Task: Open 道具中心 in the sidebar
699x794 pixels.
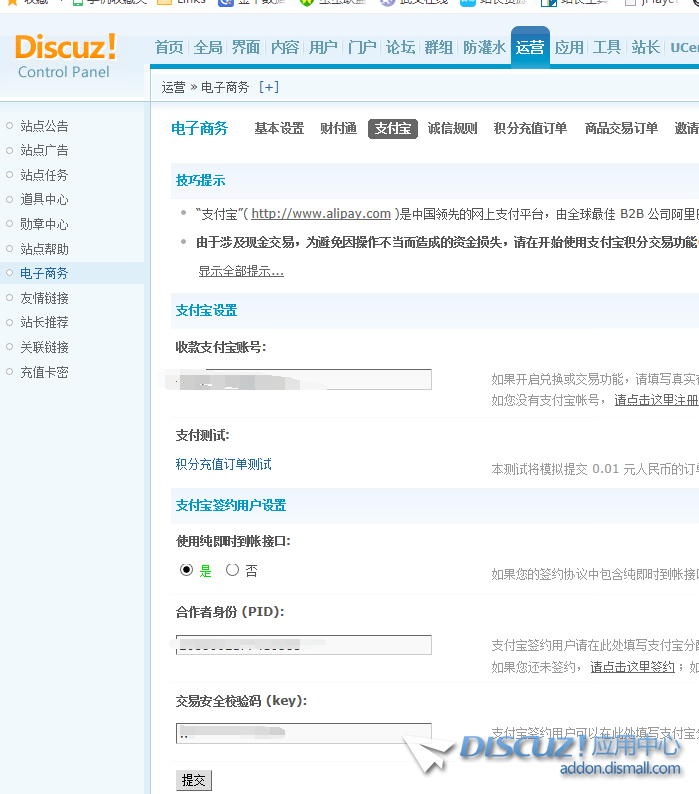Action: [44, 200]
